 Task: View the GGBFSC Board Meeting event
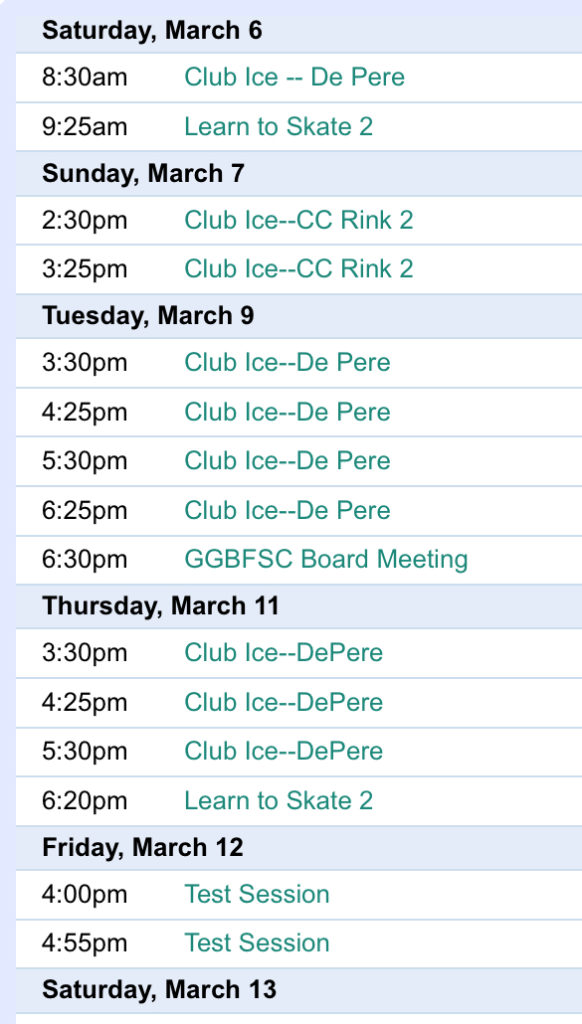(x=326, y=560)
